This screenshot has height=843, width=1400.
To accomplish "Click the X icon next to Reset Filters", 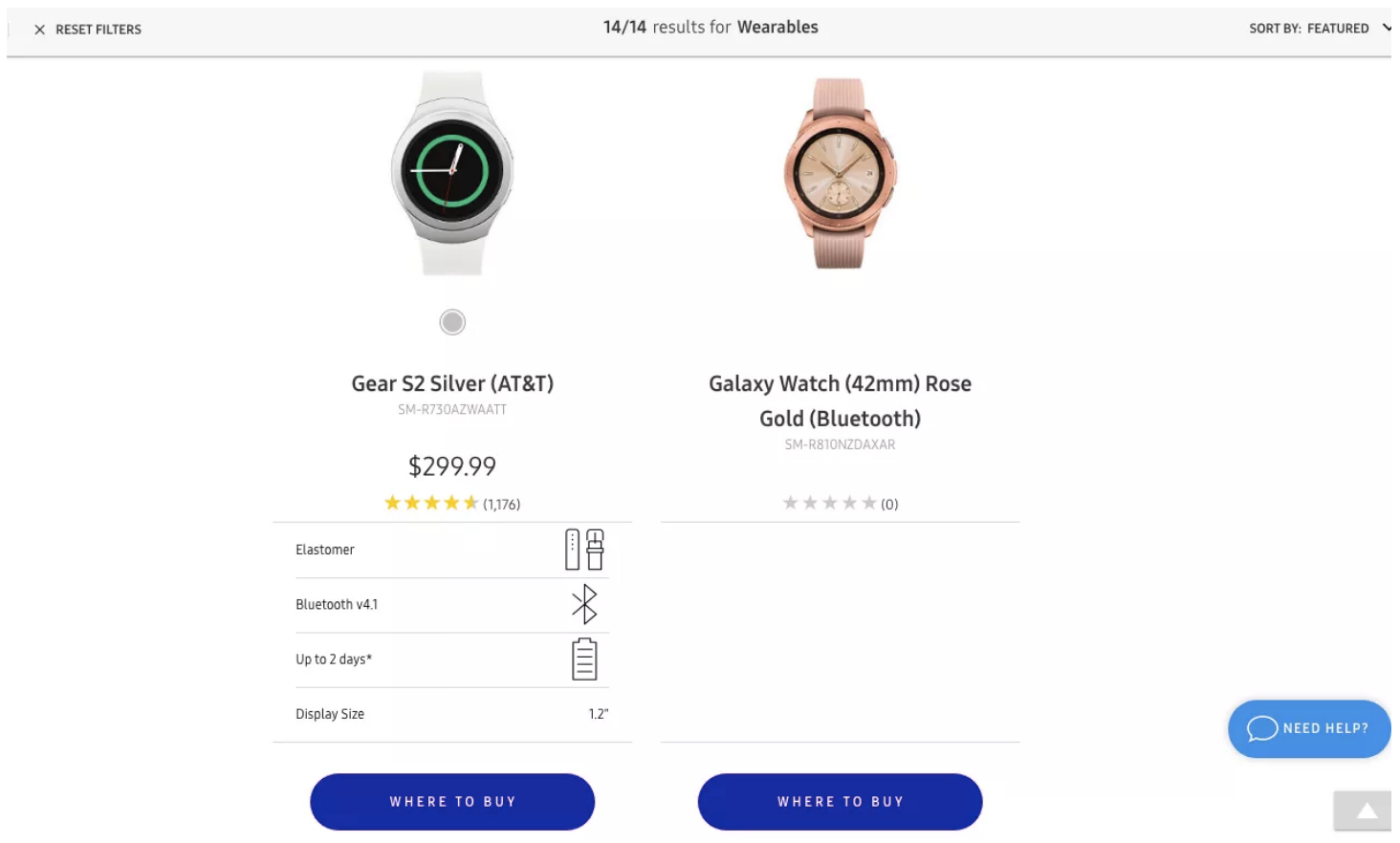I will [40, 29].
